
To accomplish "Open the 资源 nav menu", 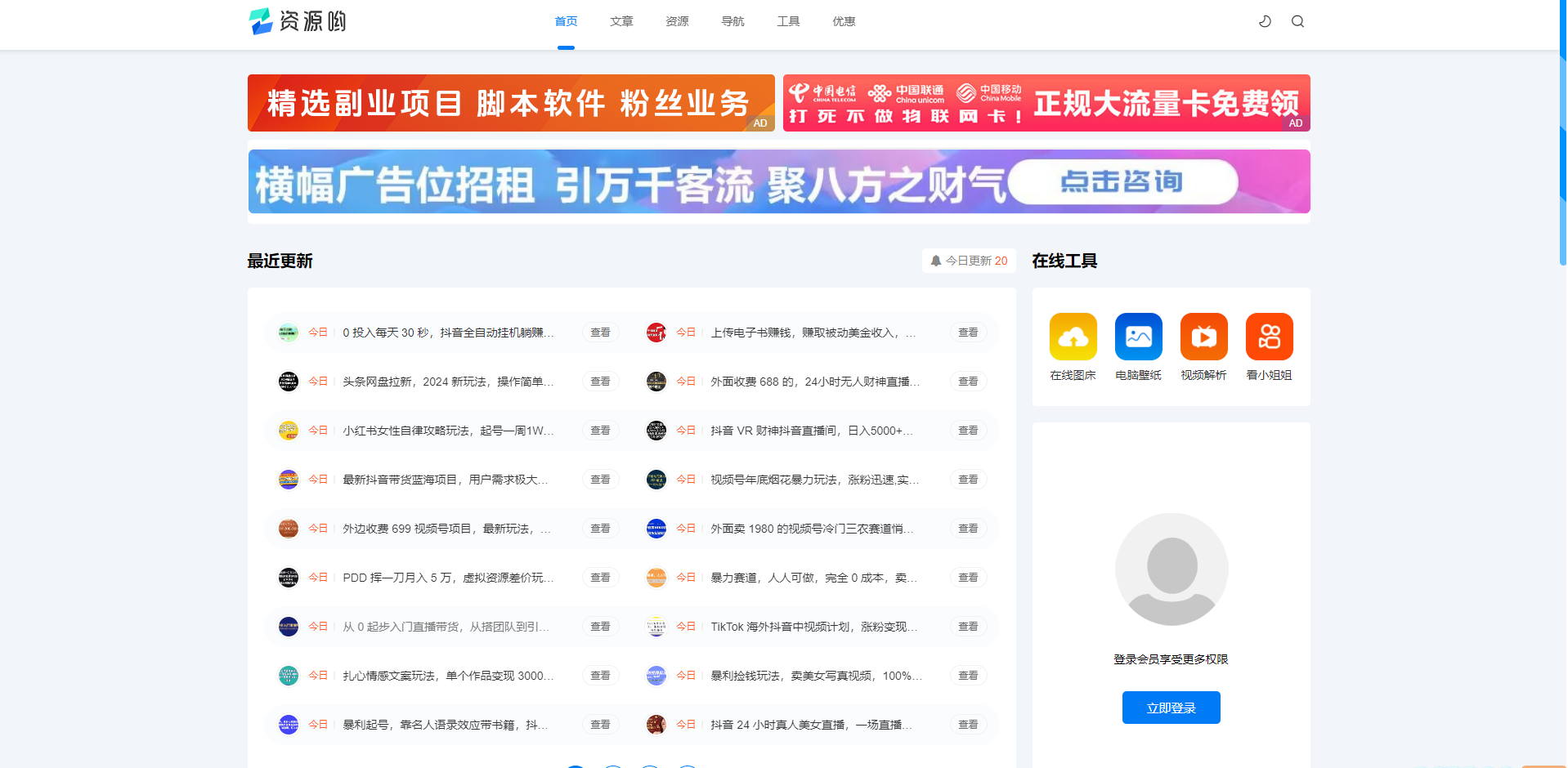I will click(x=677, y=21).
